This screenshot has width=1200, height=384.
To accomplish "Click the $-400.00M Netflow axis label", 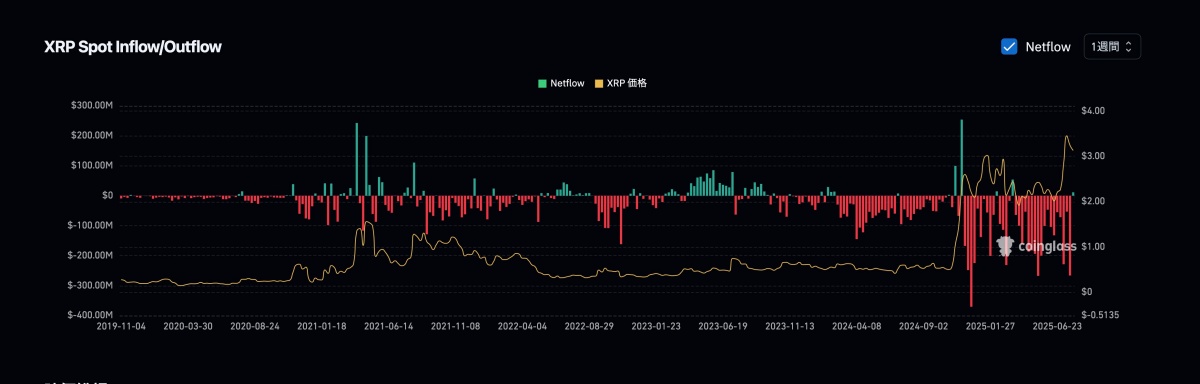I will pos(90,315).
